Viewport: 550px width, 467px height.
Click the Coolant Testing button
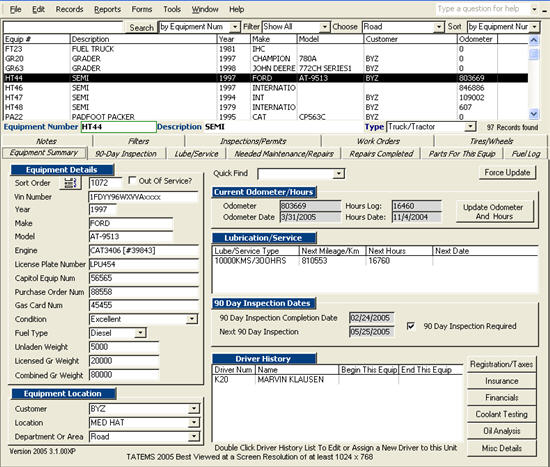coord(502,414)
